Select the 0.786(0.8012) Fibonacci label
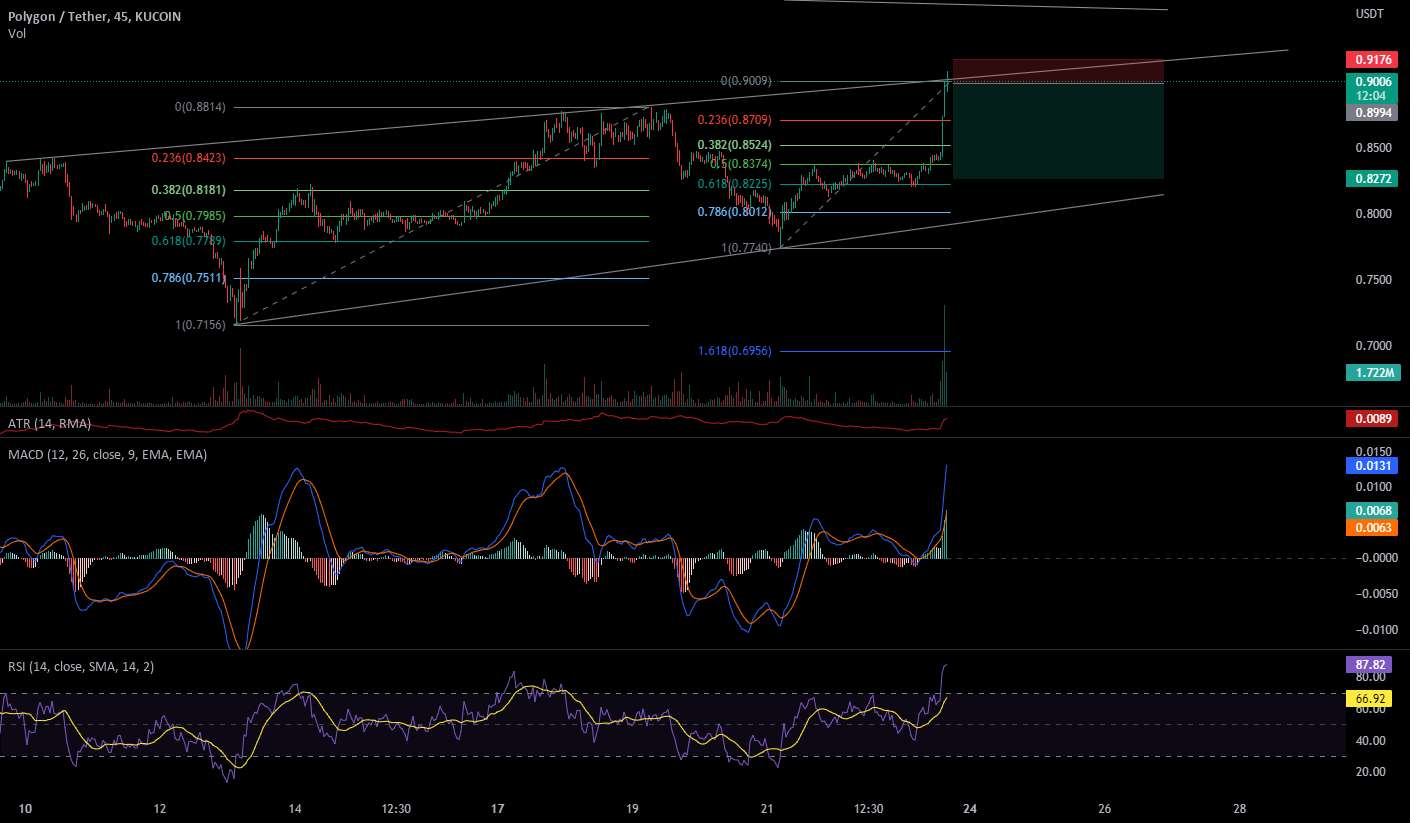 734,212
